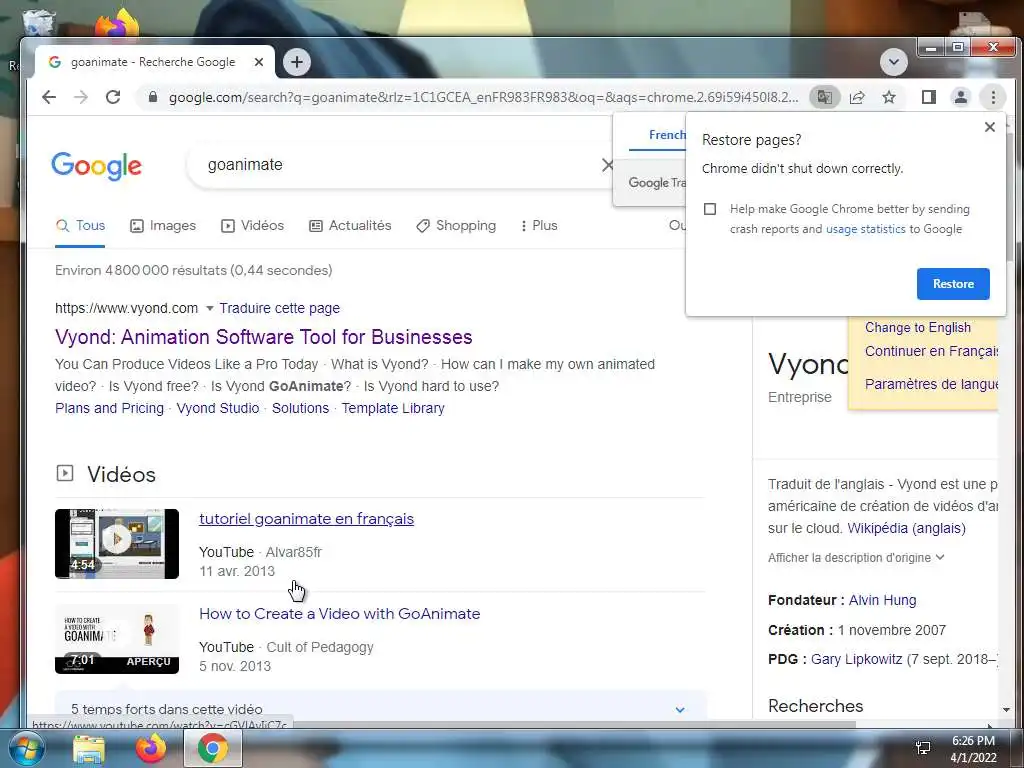The width and height of the screenshot is (1024, 768).
Task: Open the tab search dropdown arrow in title bar
Action: coord(893,62)
